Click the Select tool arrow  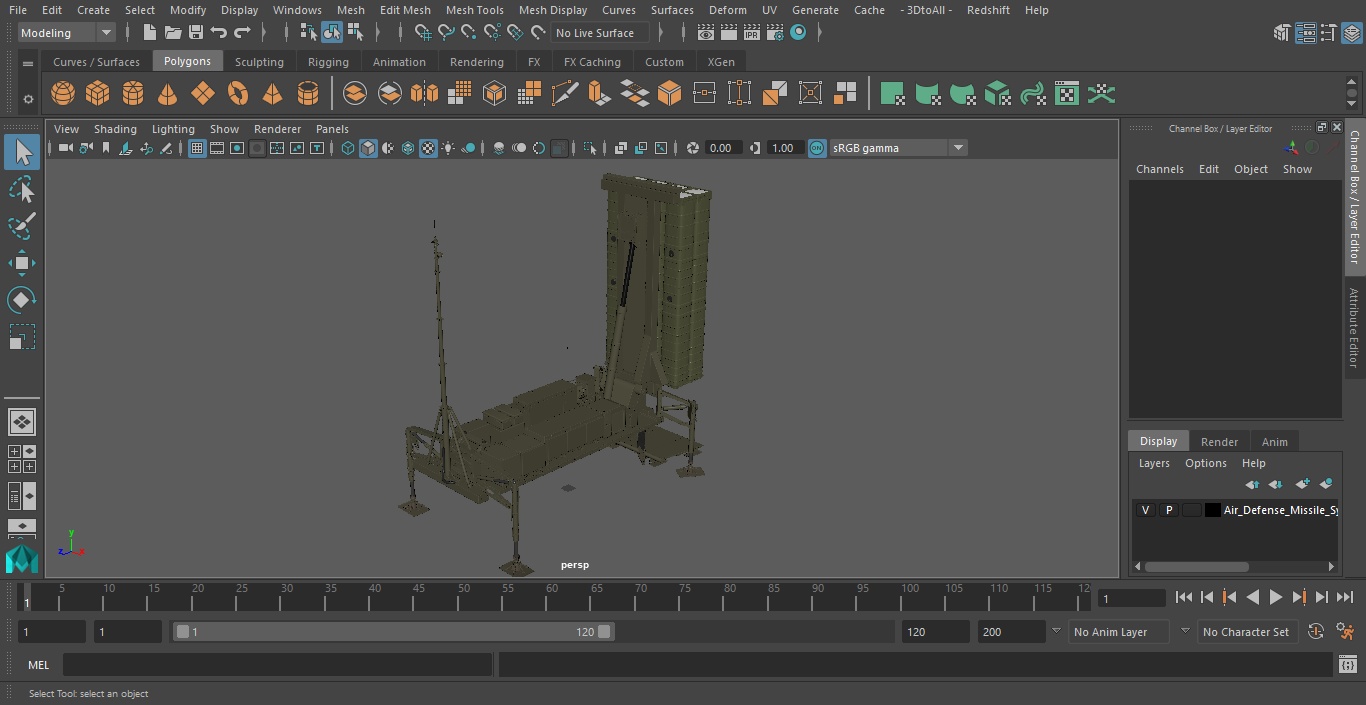[22, 152]
